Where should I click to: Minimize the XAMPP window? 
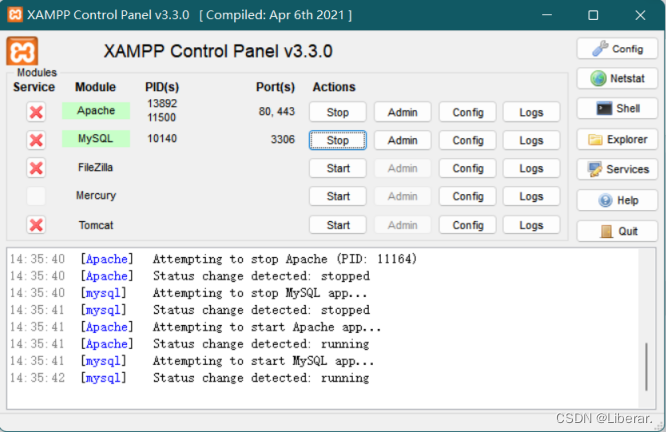(x=547, y=15)
